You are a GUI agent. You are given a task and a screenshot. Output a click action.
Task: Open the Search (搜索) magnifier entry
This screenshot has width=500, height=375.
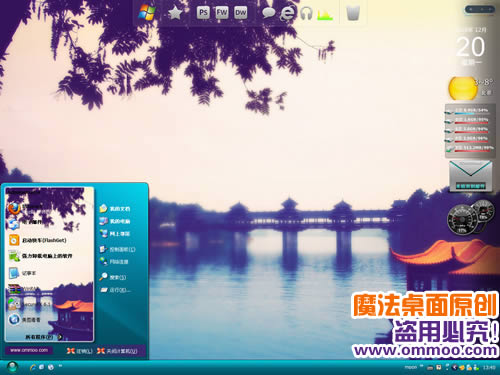click(x=112, y=277)
